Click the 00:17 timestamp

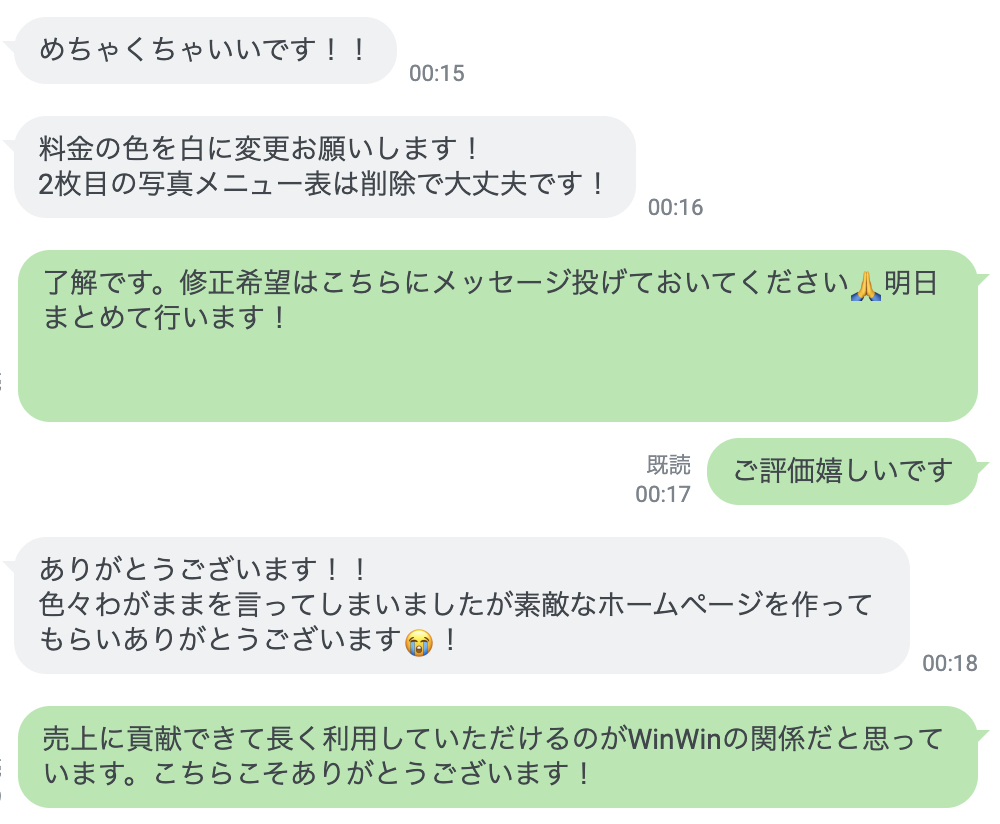coord(663,494)
